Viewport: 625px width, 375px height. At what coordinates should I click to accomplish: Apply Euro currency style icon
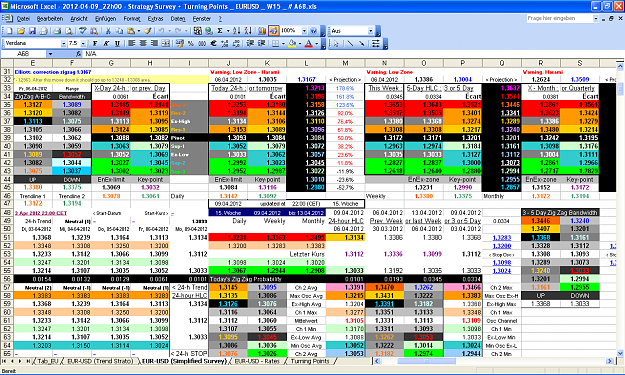click(x=213, y=43)
